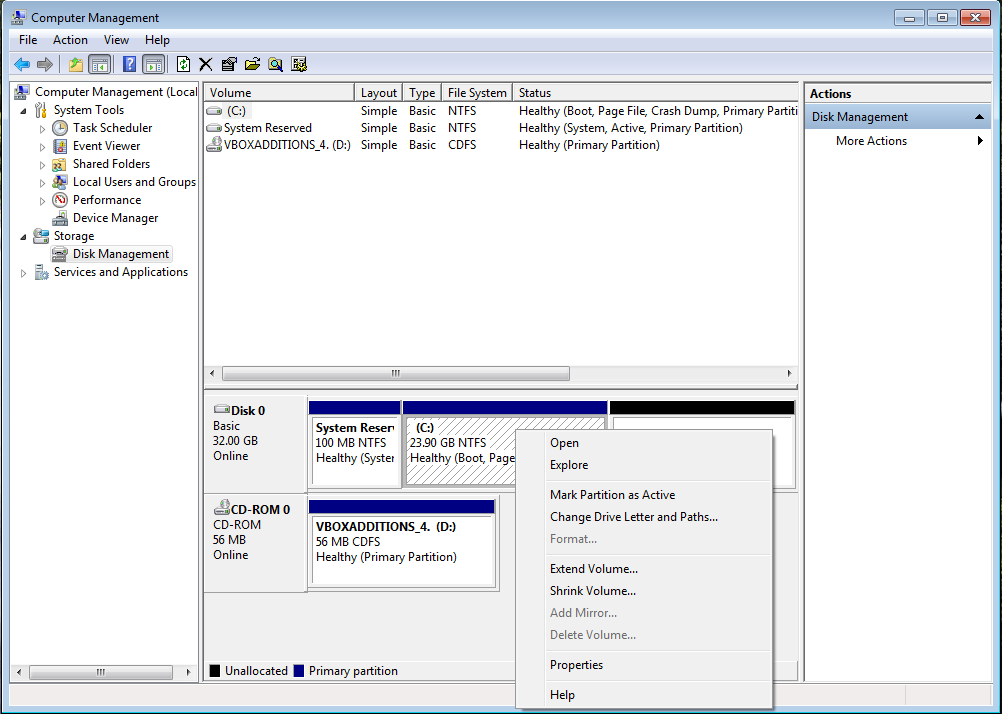
Task: Click the console tree horizontal scrollbar thumb
Action: click(x=101, y=672)
